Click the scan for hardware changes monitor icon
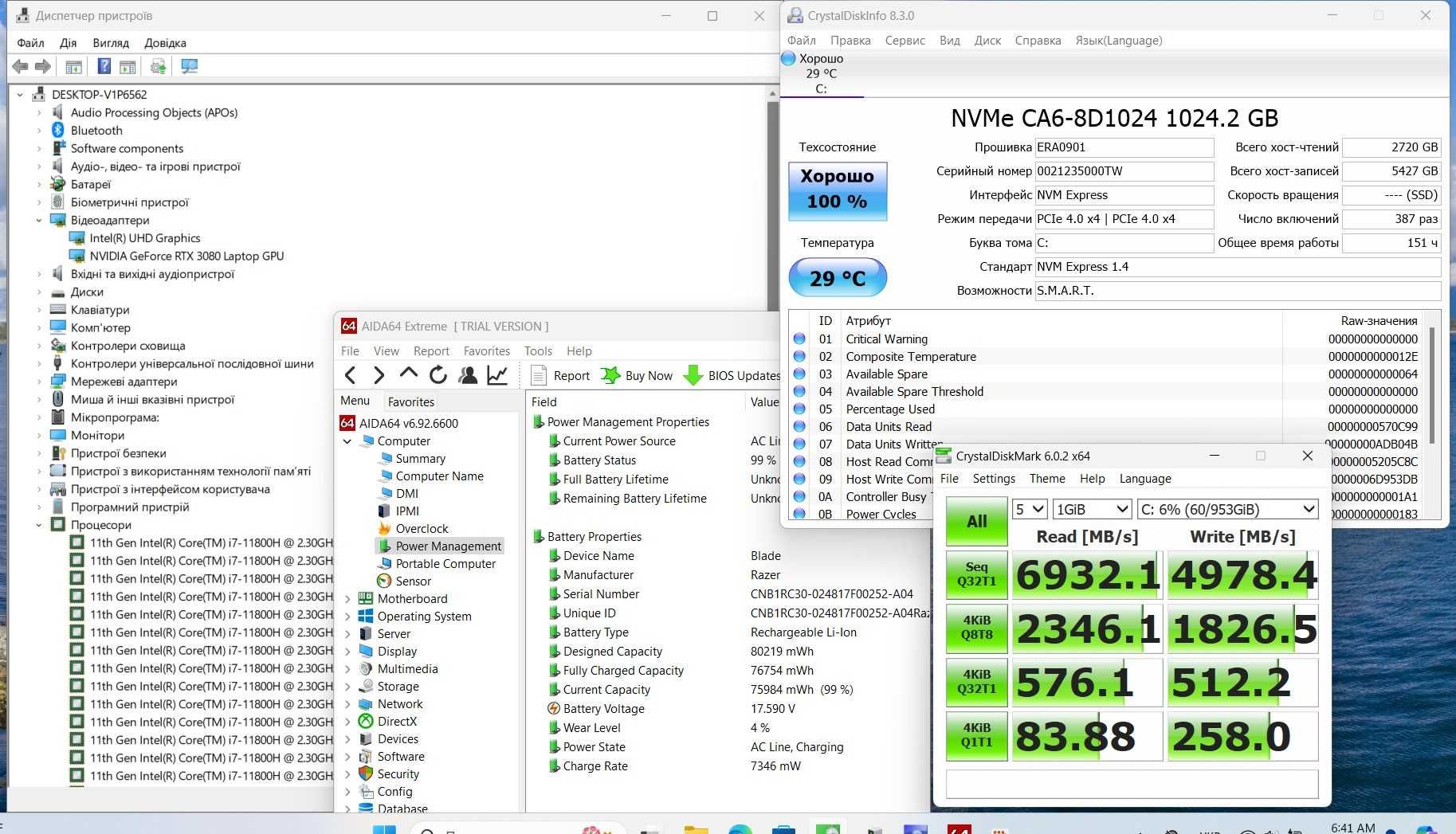Viewport: 1456px width, 834px height. (x=189, y=67)
